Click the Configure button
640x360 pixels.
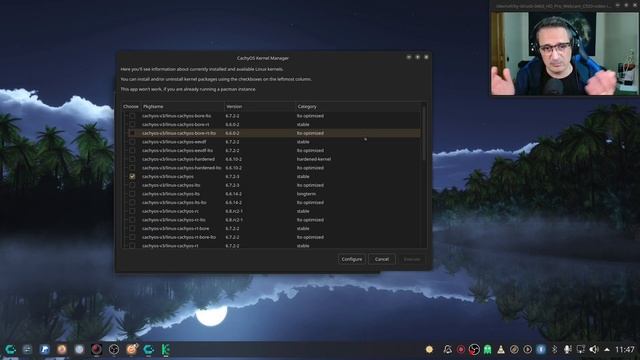(x=351, y=259)
